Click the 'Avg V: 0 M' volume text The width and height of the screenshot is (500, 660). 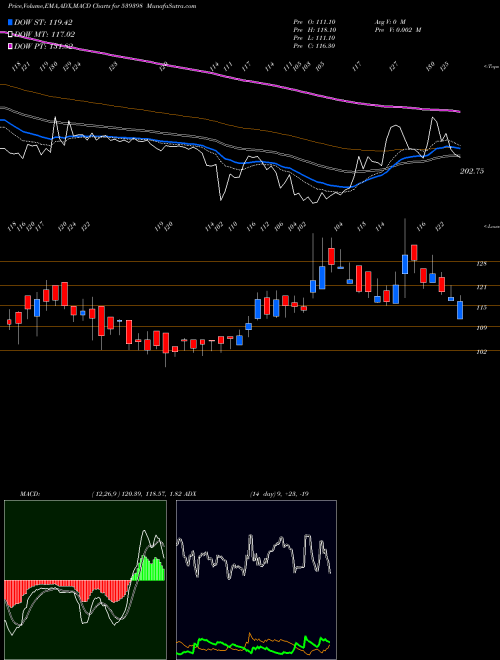click(x=389, y=21)
